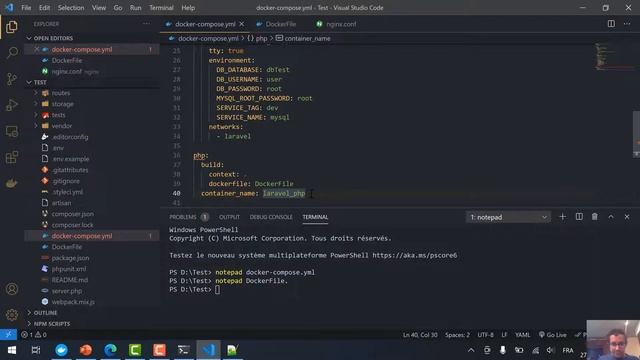
Task: Open Task View on the taskbar
Action: click(36, 350)
